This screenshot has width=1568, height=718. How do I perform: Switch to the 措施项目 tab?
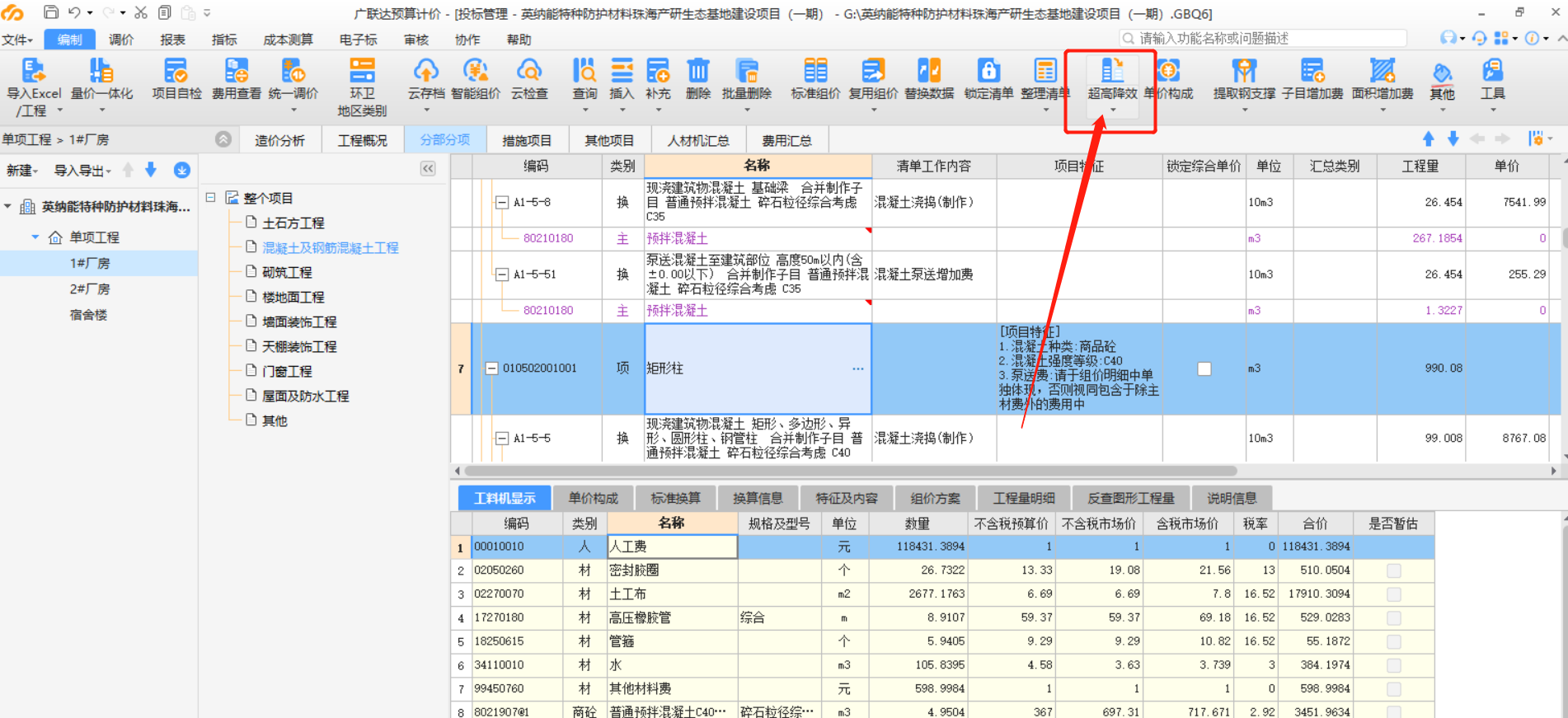click(527, 141)
